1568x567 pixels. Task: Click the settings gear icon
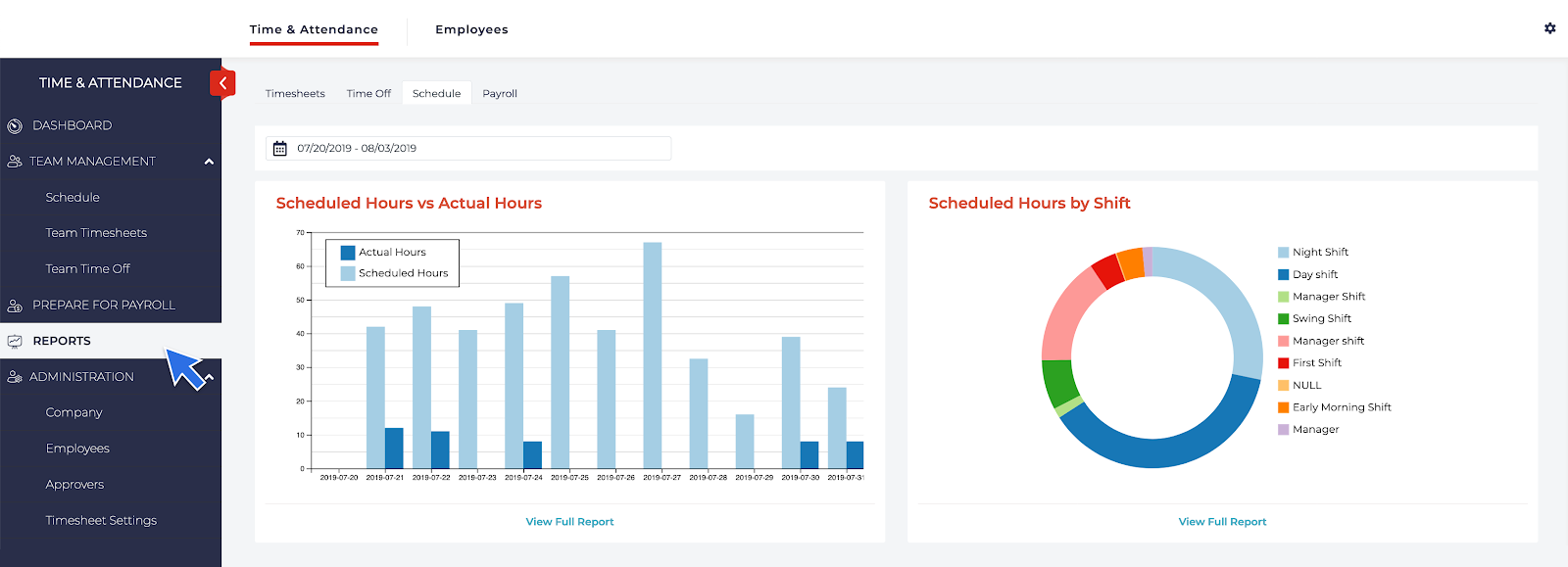(1549, 28)
